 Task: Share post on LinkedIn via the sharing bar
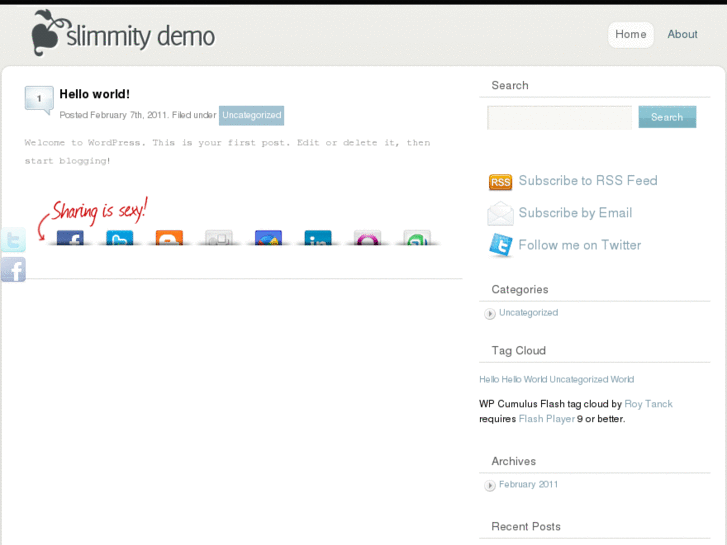click(318, 237)
